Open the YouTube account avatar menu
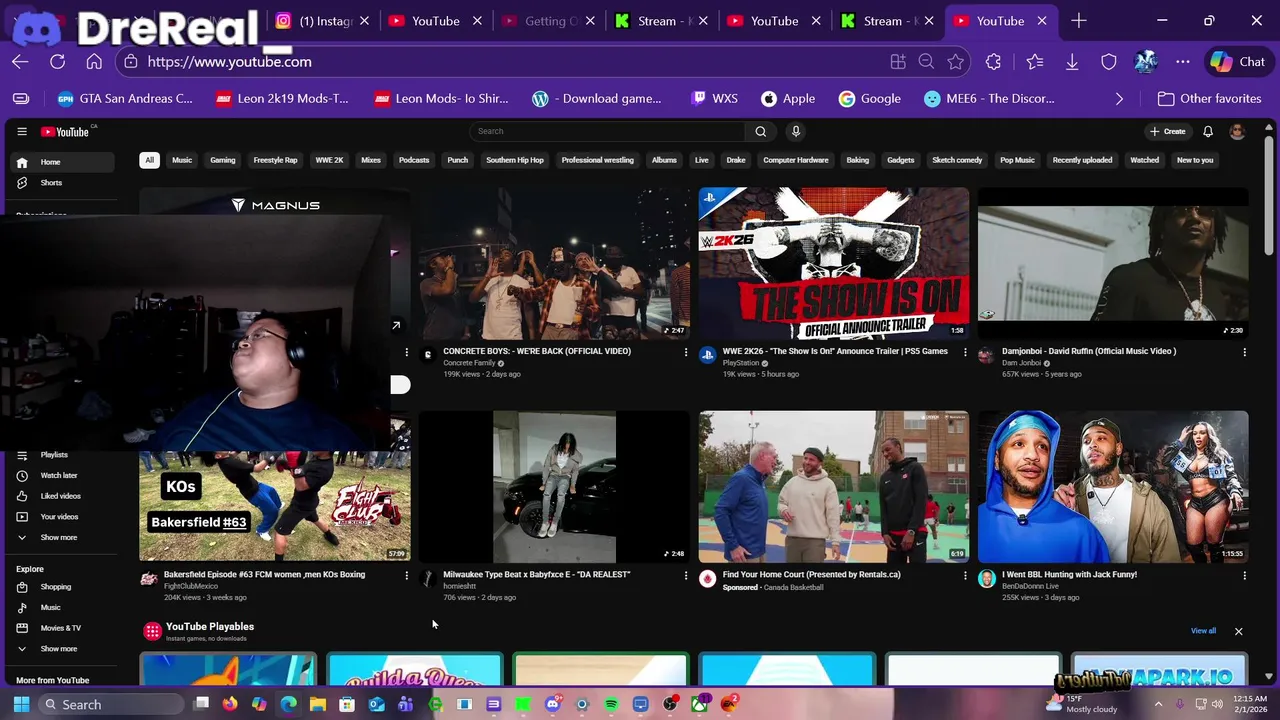This screenshot has height=720, width=1280. click(1237, 131)
